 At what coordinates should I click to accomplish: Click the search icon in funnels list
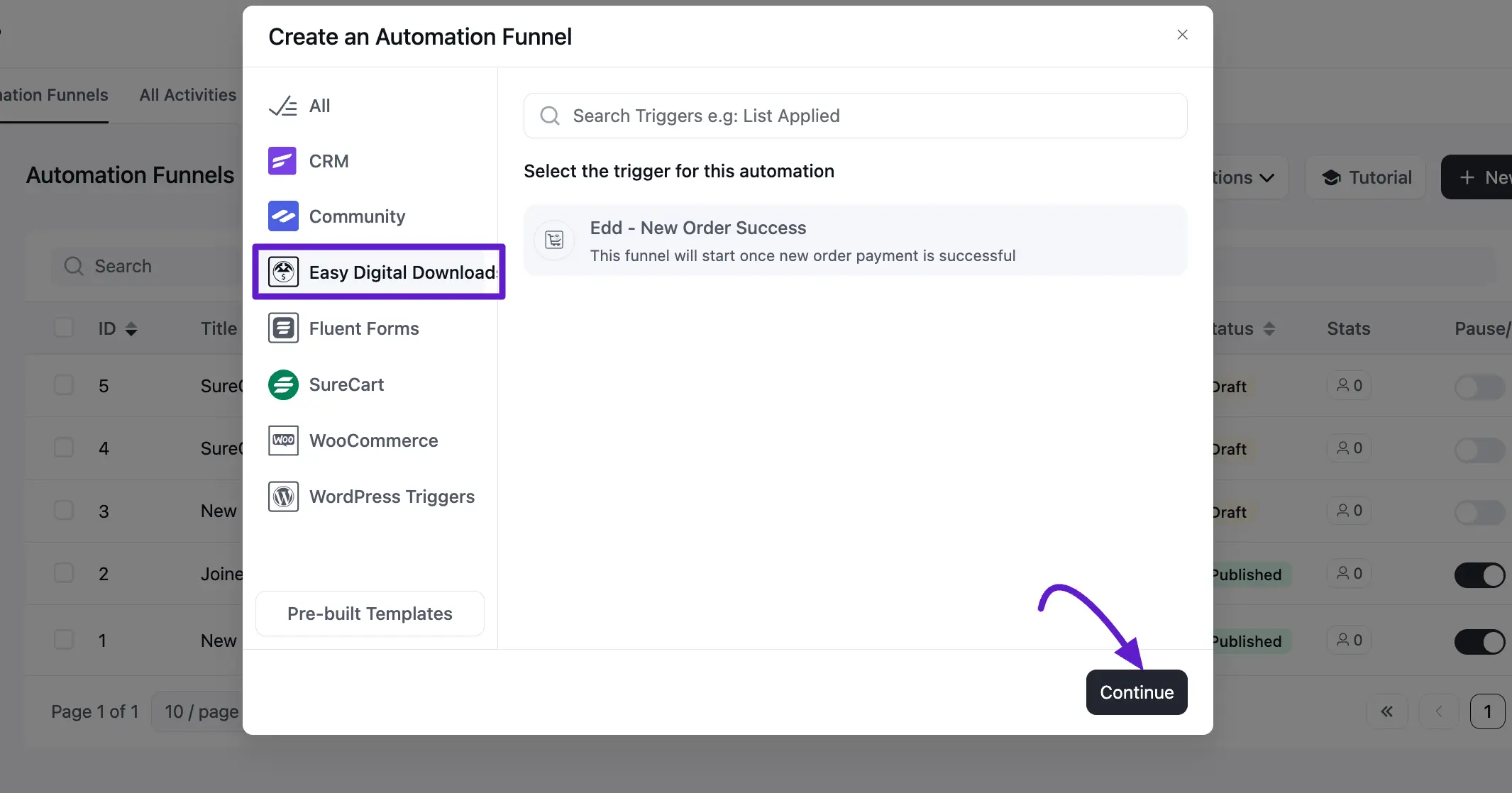[x=74, y=266]
